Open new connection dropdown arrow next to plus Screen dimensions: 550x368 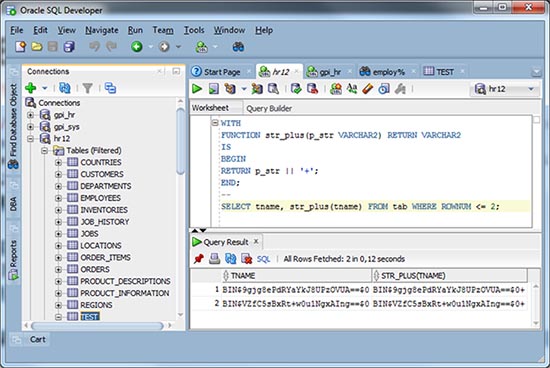(45, 88)
